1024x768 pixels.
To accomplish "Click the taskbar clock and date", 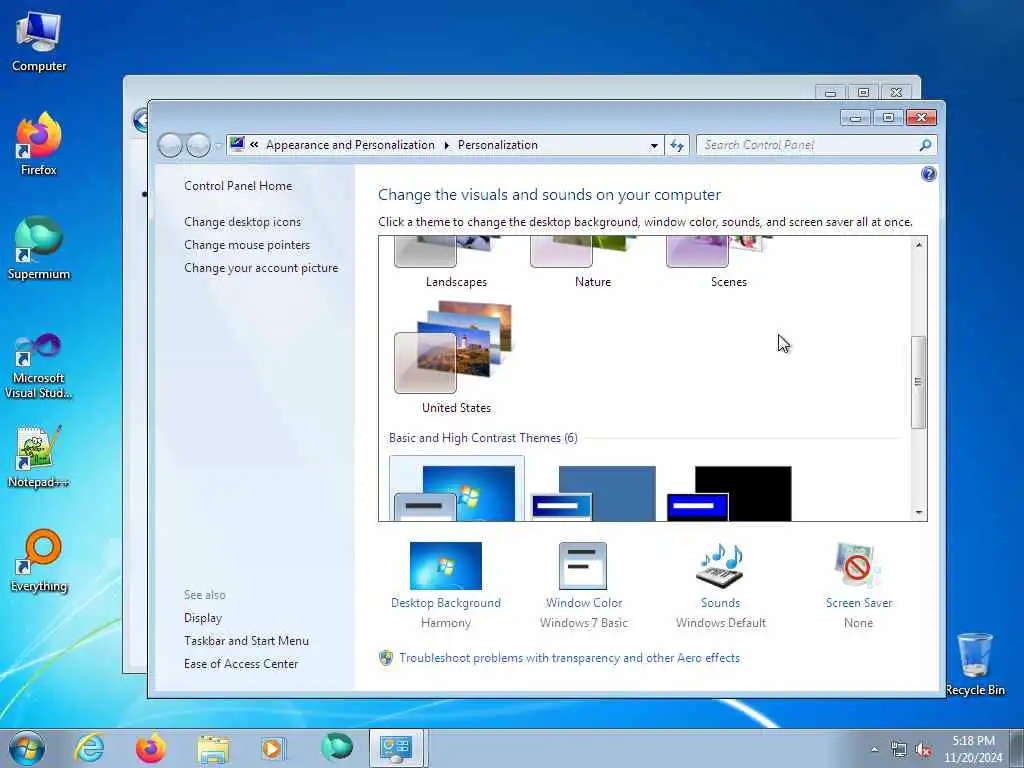I will [973, 749].
